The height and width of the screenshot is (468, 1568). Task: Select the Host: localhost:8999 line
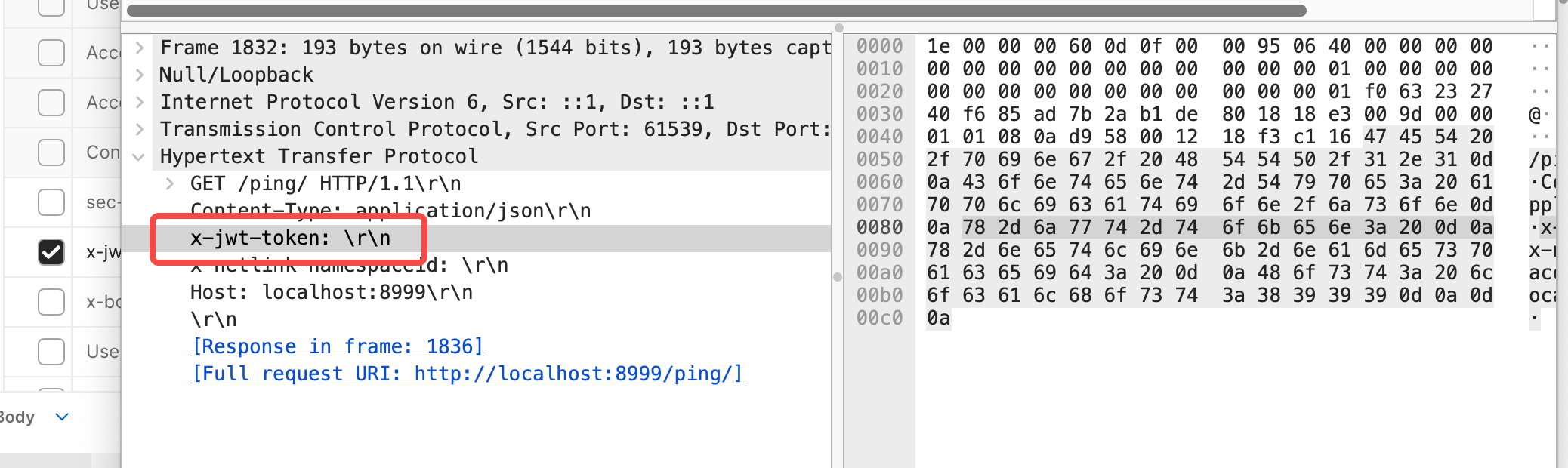coord(331,292)
